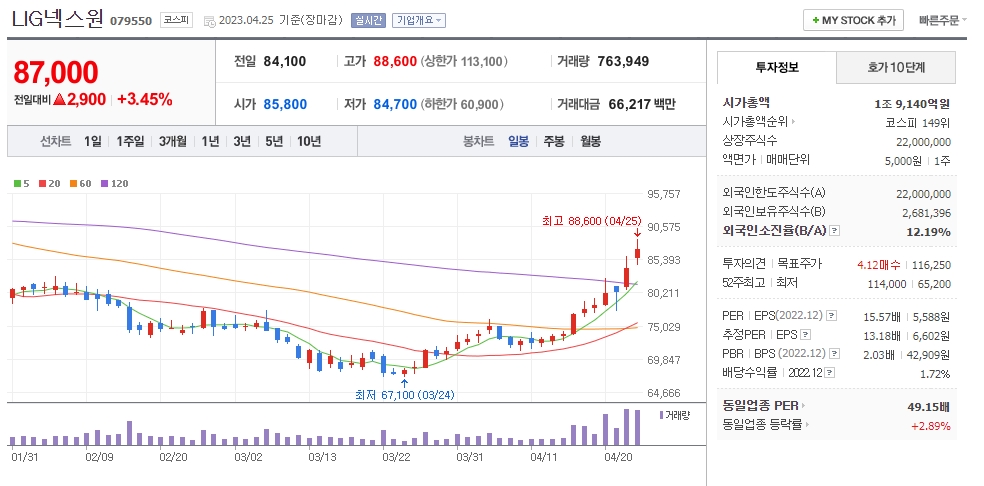Click the 시가 85,800 value
This screenshot has height=486, width=984.
point(285,104)
